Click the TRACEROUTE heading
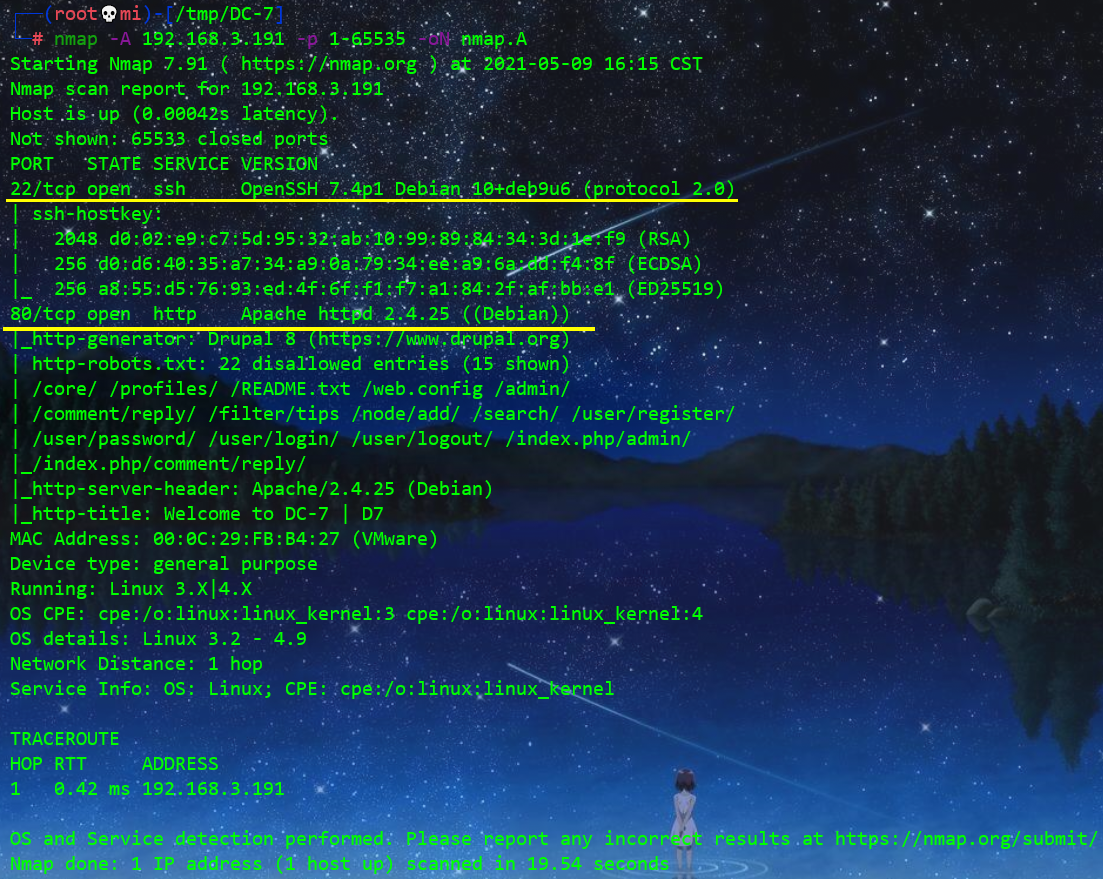The width and height of the screenshot is (1103, 879). coord(65,739)
